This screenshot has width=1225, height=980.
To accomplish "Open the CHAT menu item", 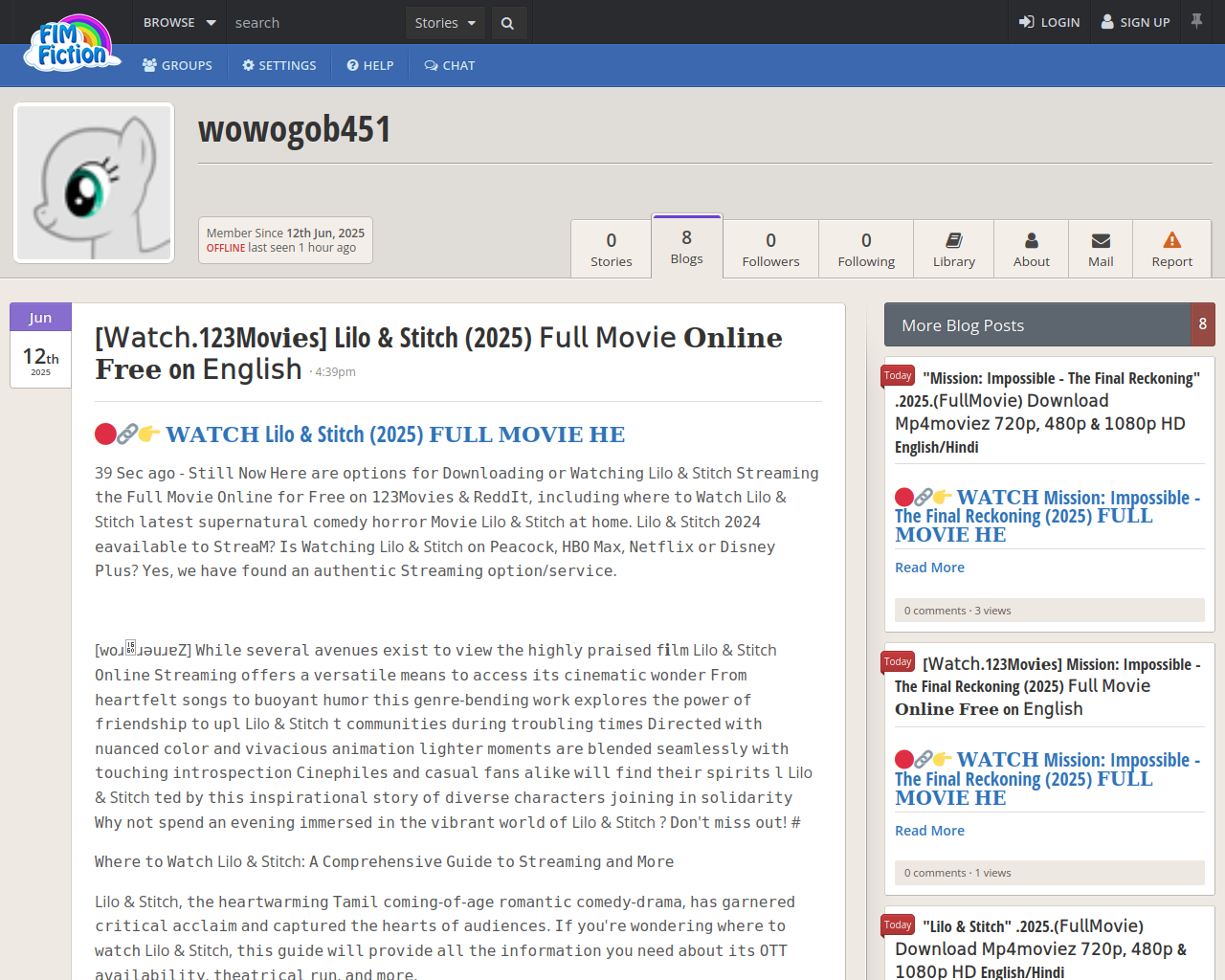I will (450, 65).
